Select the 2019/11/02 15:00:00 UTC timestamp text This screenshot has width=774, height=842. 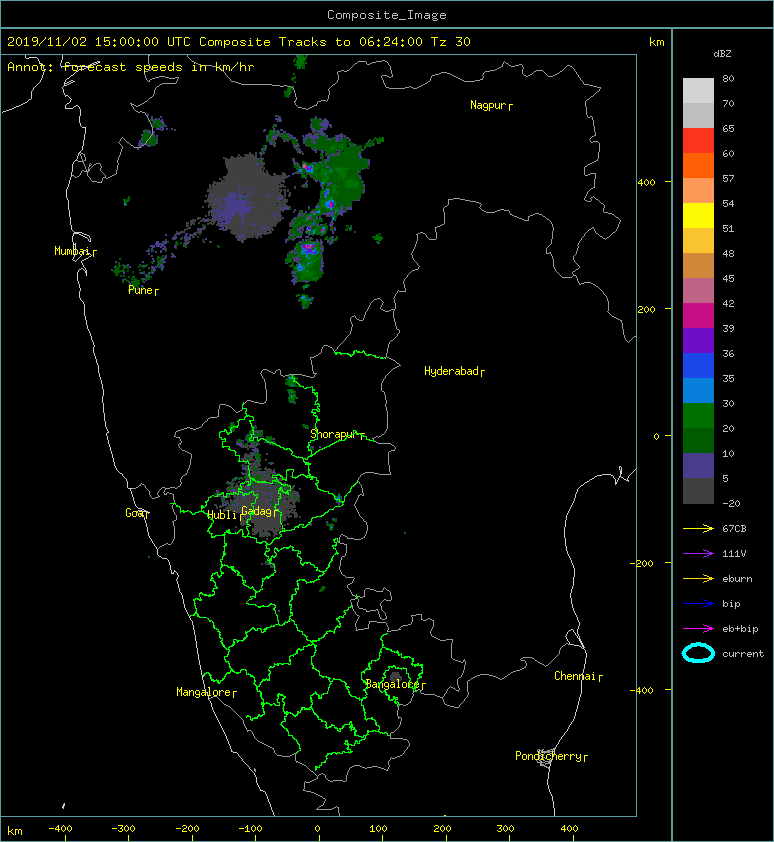[99, 42]
